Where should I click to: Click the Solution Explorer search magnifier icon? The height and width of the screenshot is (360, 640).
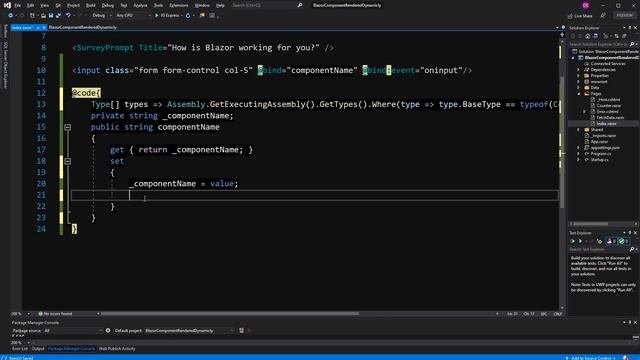(632, 44)
